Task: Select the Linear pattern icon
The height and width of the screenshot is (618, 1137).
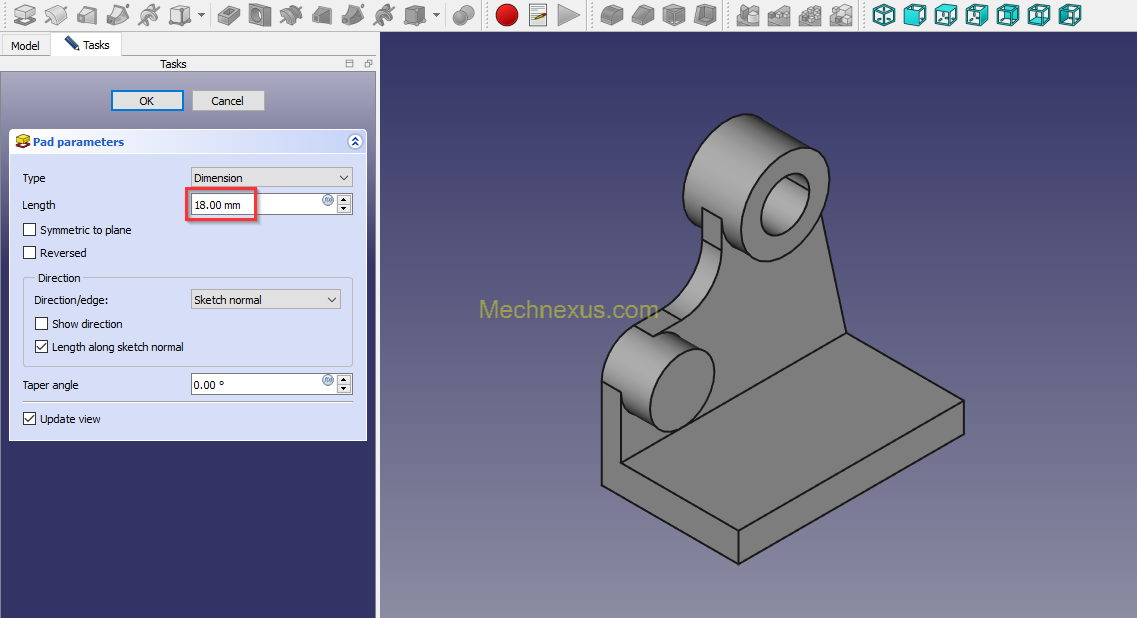Action: point(779,15)
